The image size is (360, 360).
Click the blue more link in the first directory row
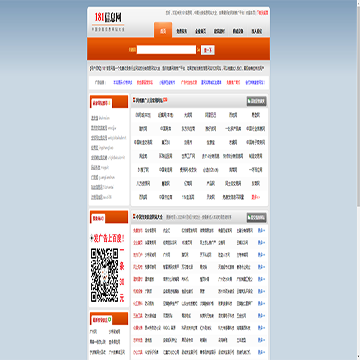tap(262, 230)
